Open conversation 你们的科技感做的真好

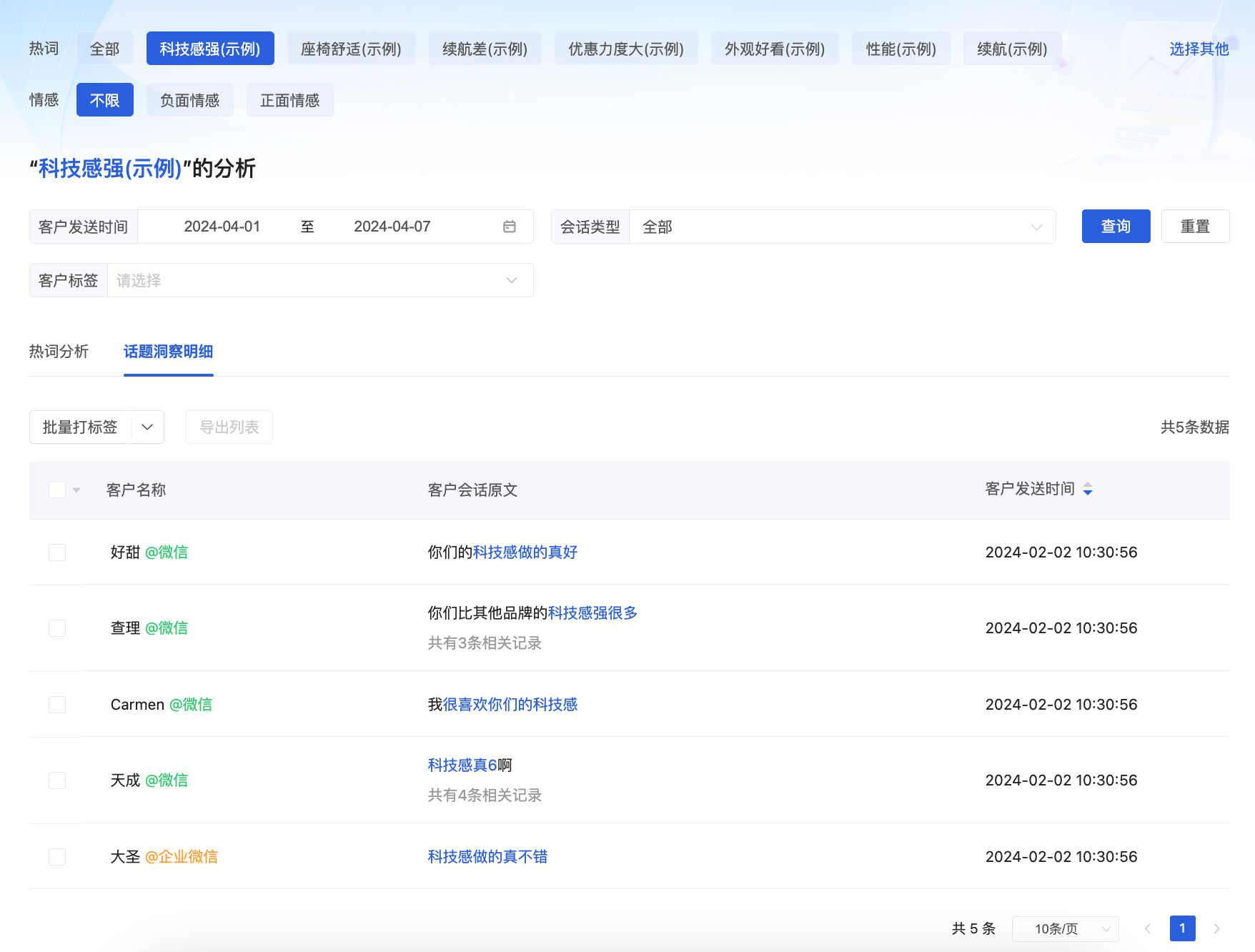(502, 552)
